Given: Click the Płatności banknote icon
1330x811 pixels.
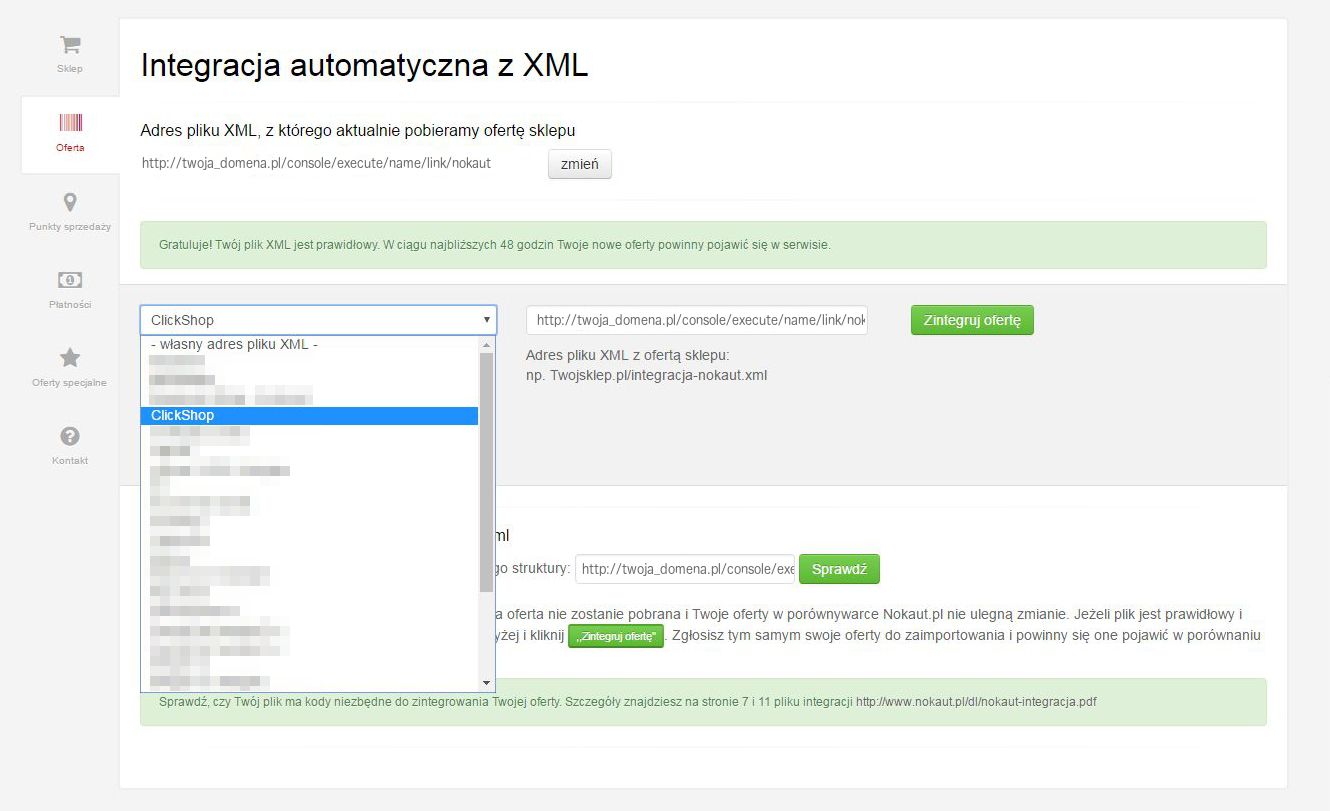Looking at the screenshot, I should tap(70, 280).
